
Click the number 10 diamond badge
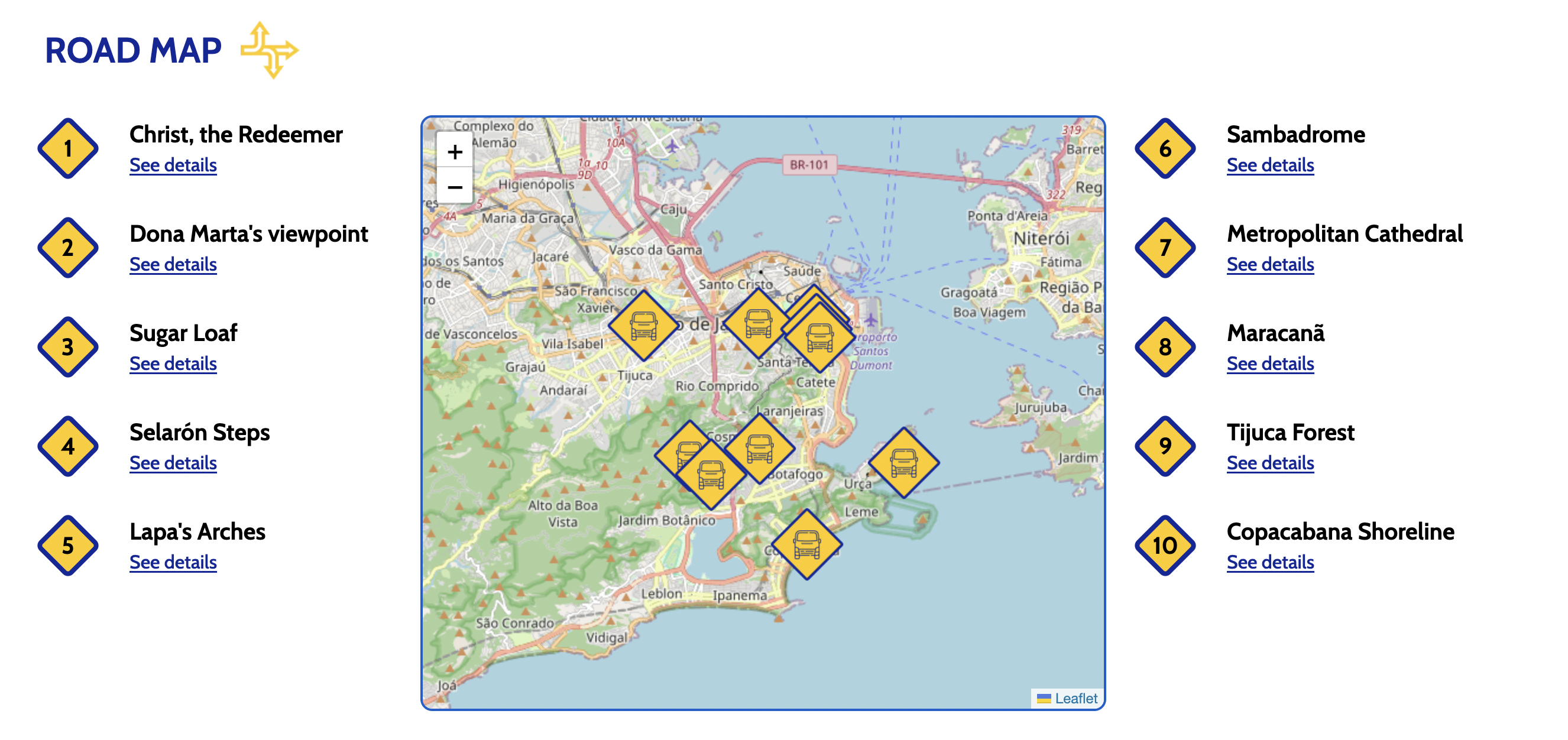1164,546
